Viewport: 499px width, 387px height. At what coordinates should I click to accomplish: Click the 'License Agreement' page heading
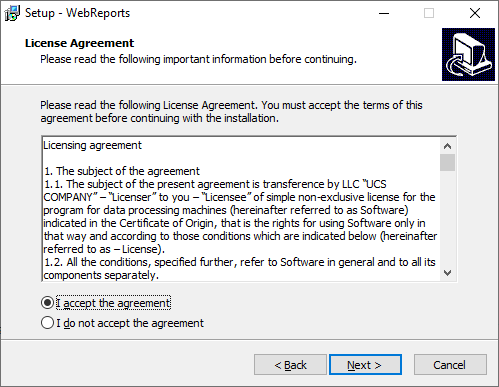(79, 43)
